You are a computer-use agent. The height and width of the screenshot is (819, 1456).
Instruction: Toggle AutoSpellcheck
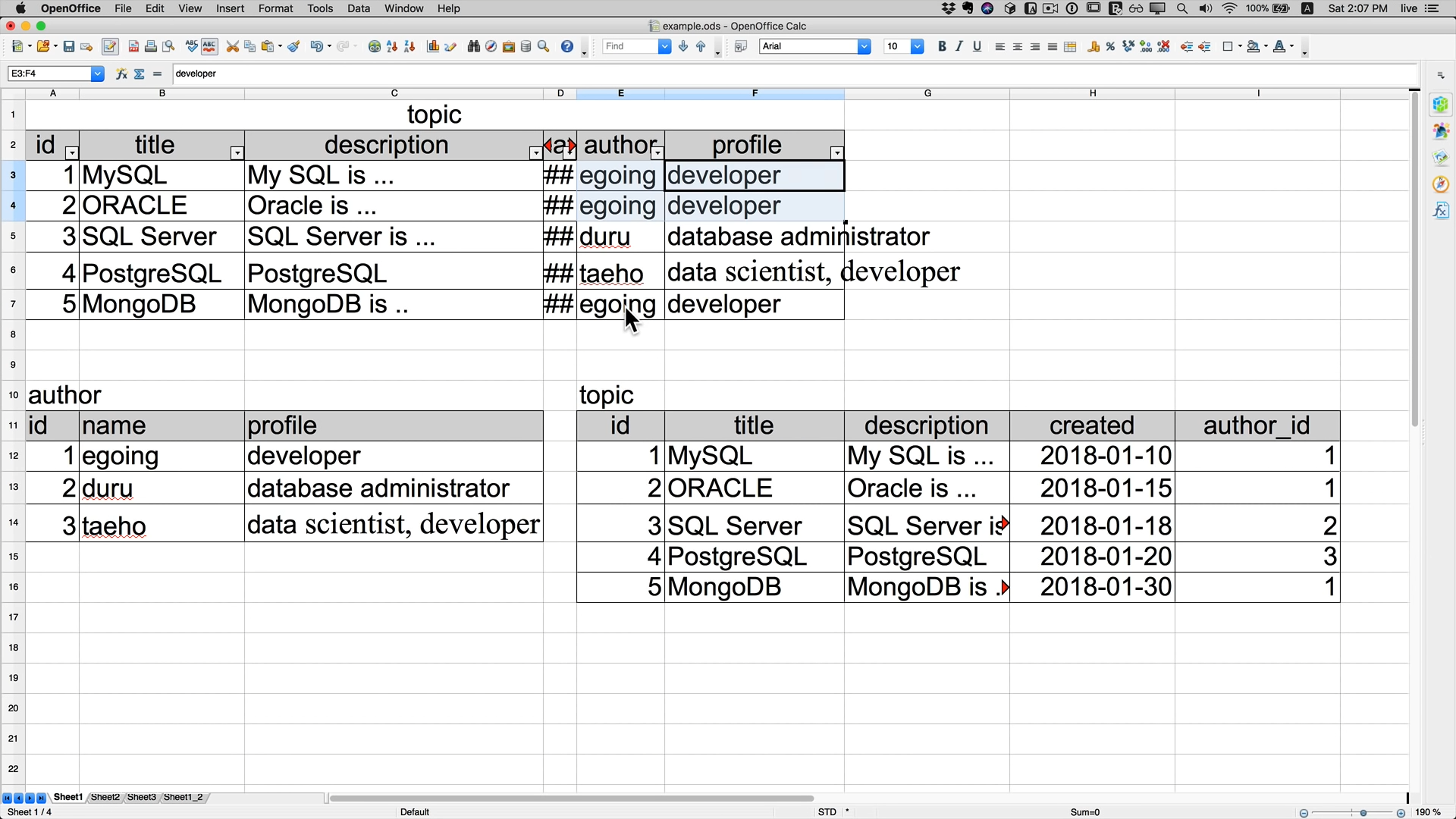click(x=209, y=47)
